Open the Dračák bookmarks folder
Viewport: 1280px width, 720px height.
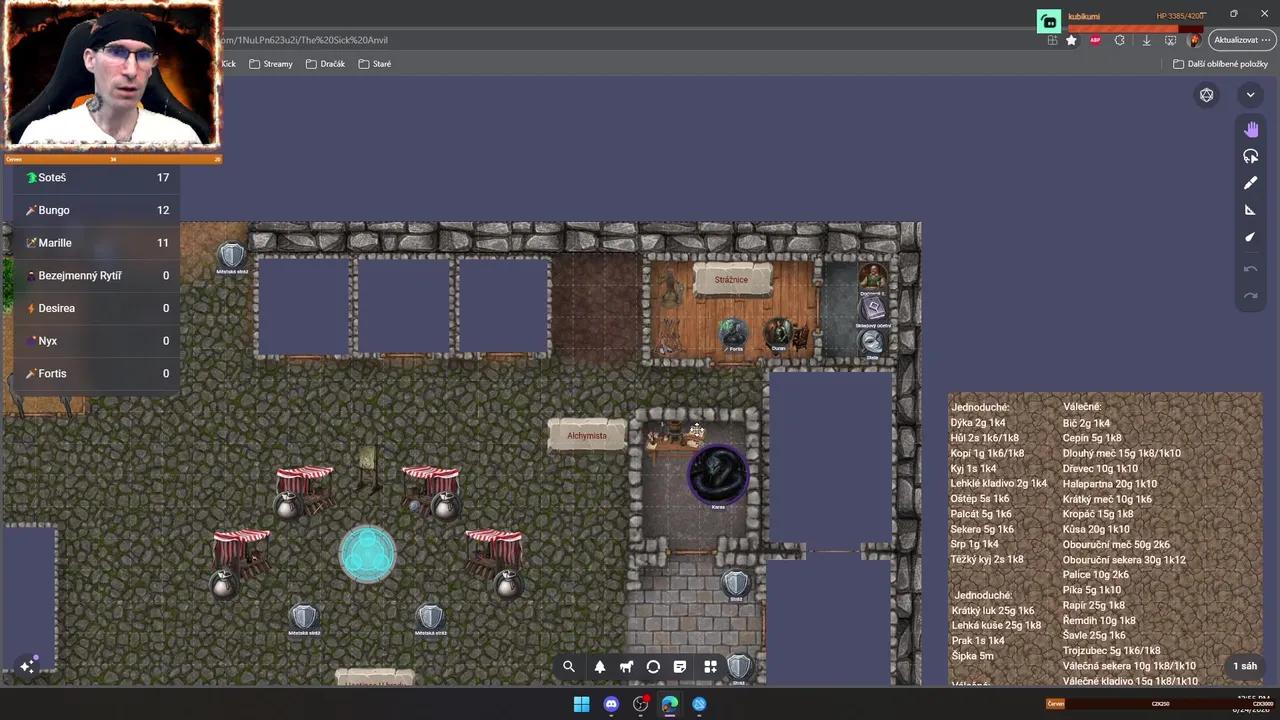[326, 64]
